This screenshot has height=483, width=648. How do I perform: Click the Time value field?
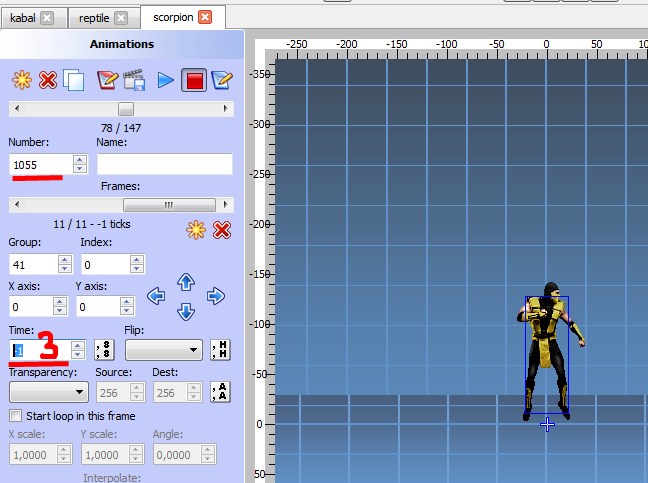pos(40,350)
